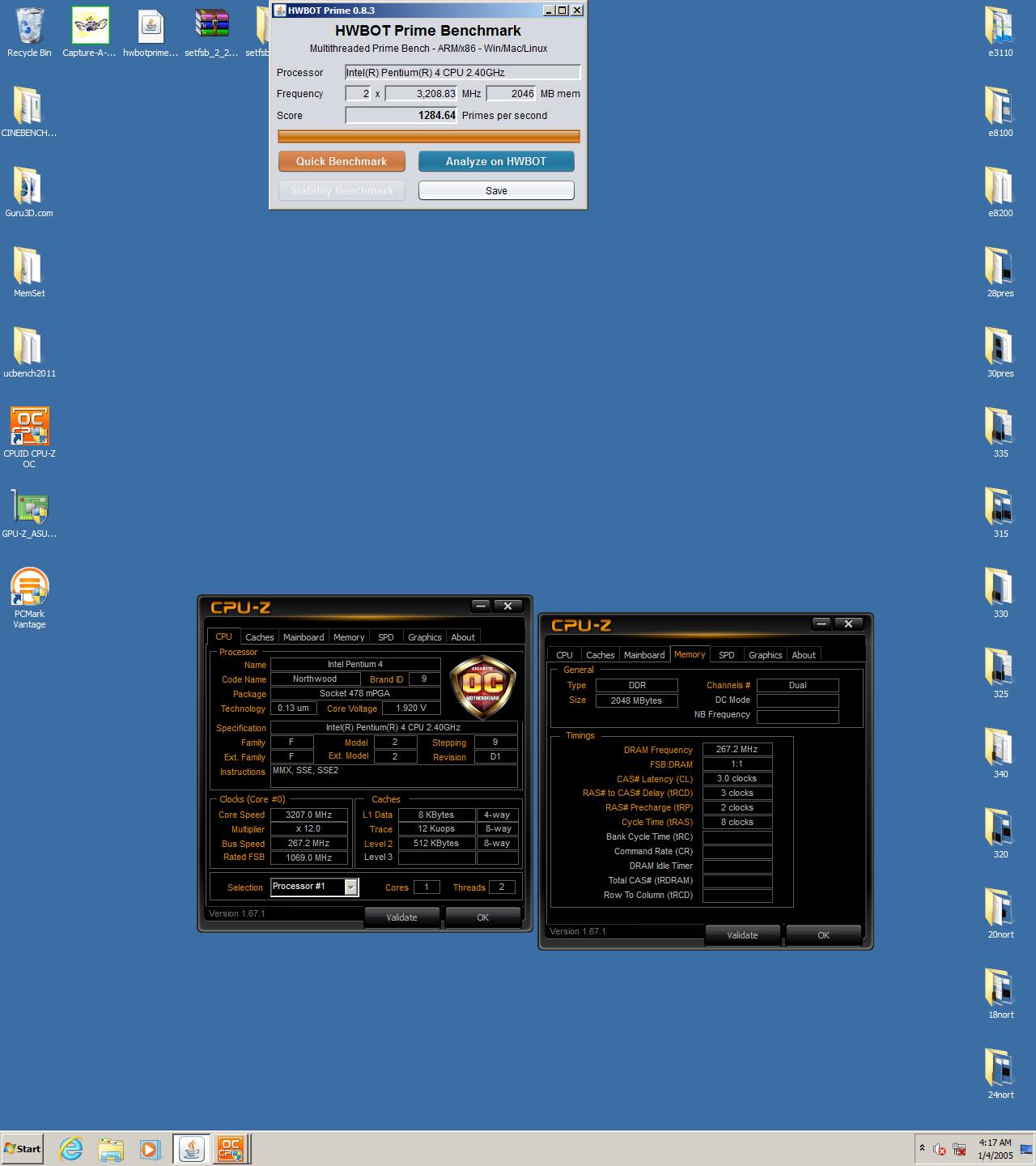Click the muted volume tray icon
The width and height of the screenshot is (1036, 1166).
(x=939, y=1149)
